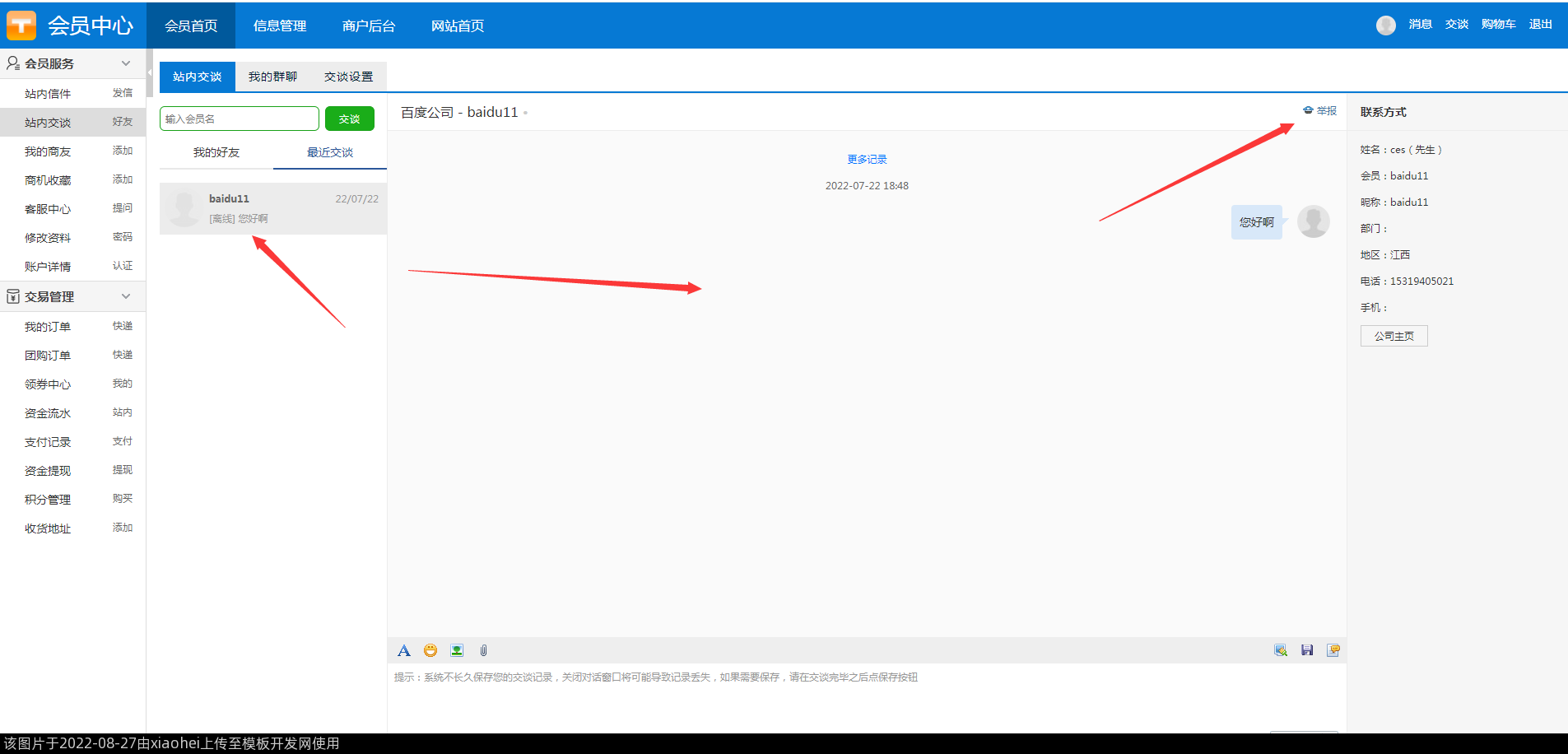Focus the 输入会员名 input field

239,119
